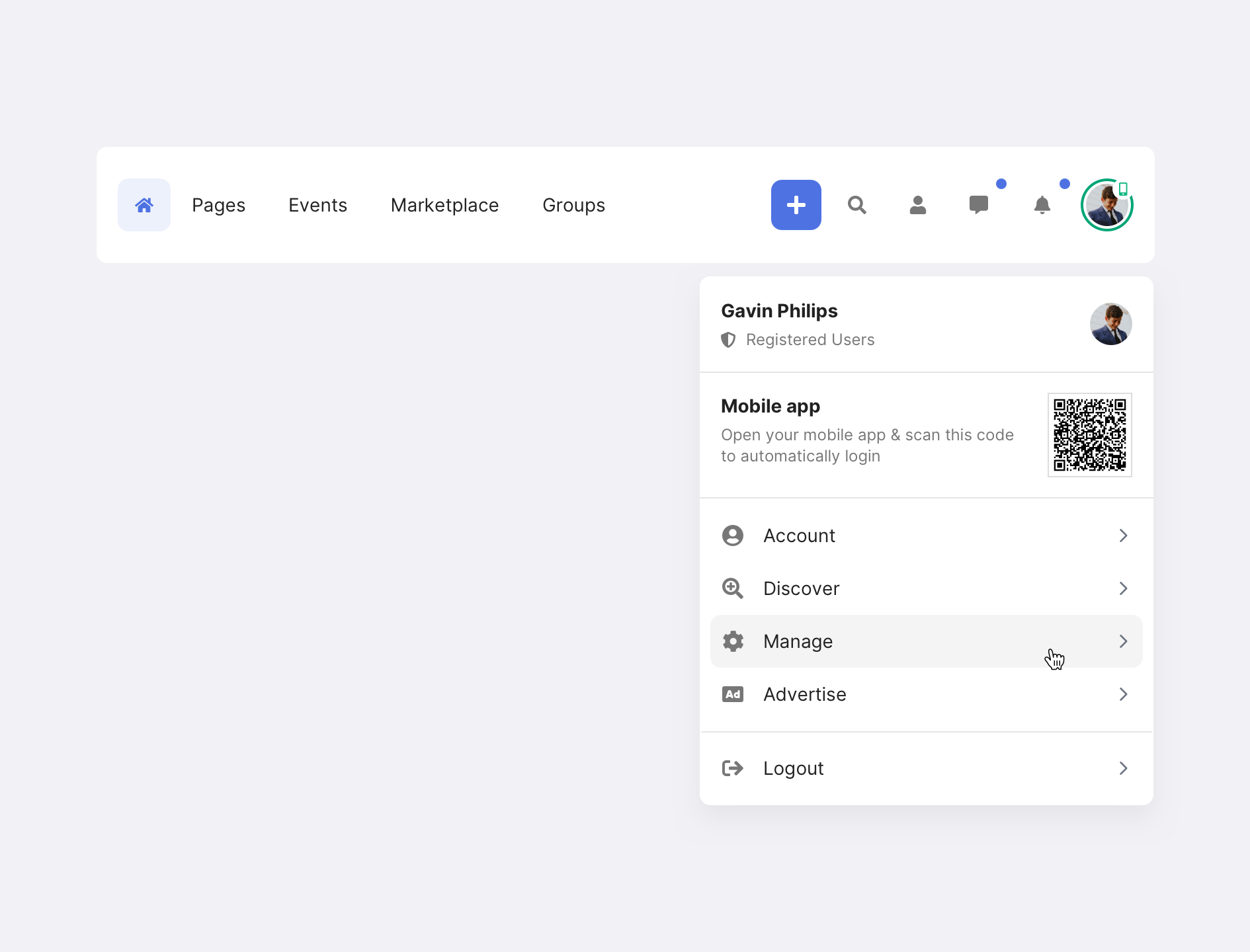
Task: Expand the Account submenu chevron
Action: [x=1123, y=535]
